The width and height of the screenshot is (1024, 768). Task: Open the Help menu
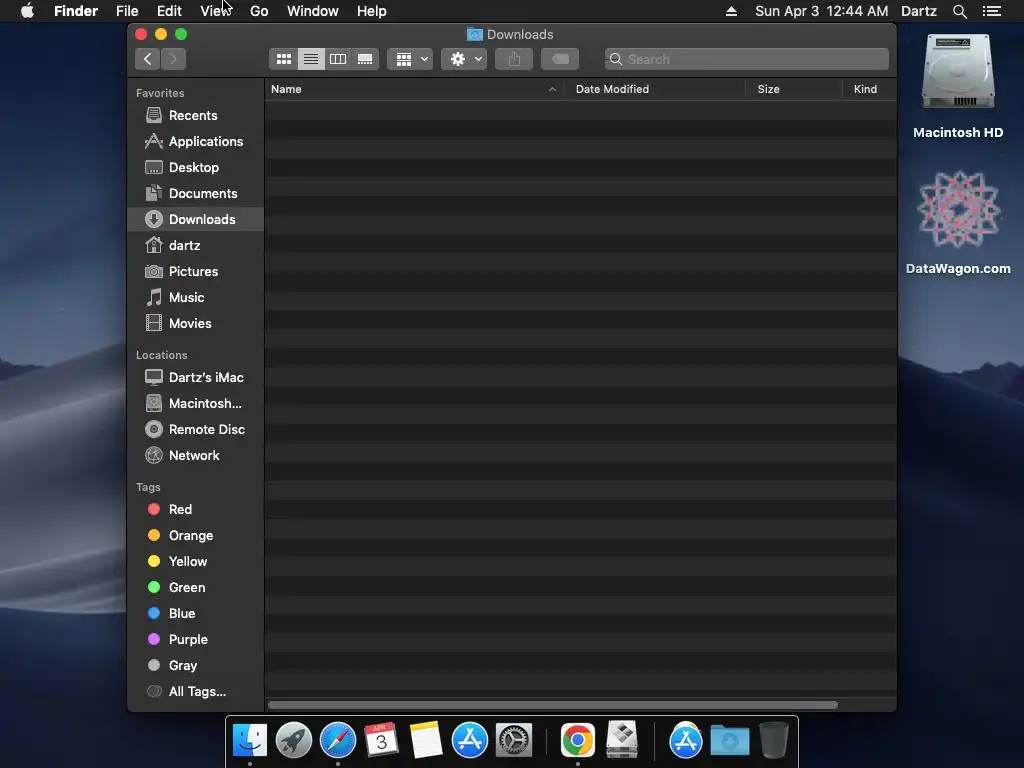(372, 11)
